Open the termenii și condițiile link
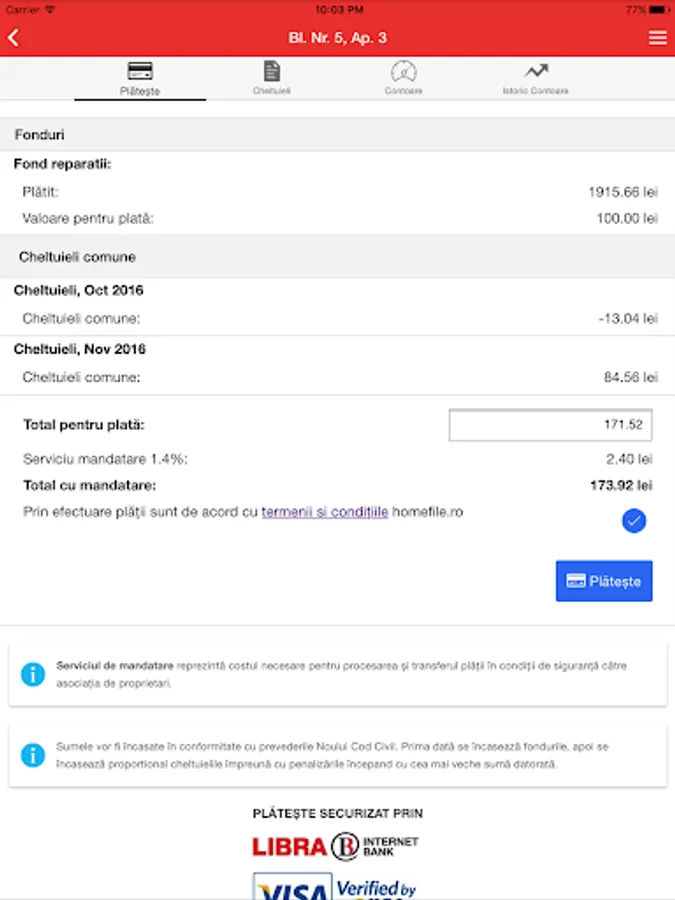 coord(325,512)
